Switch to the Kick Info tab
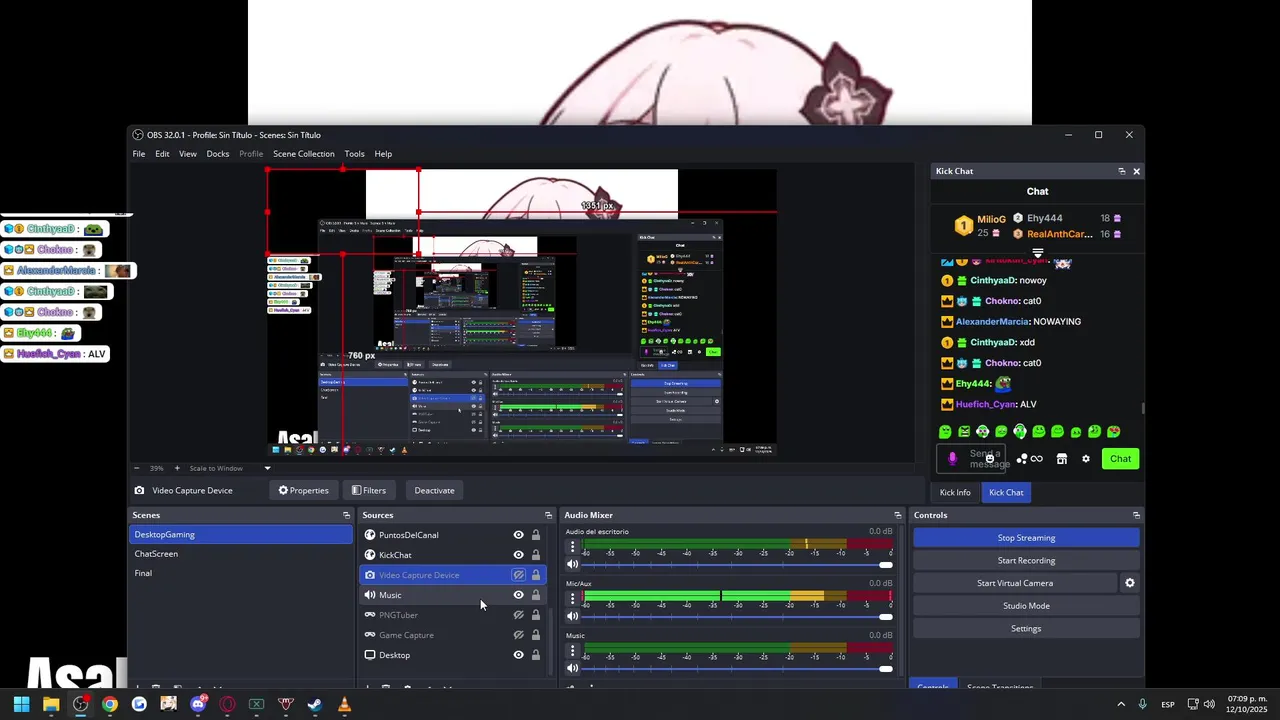The width and height of the screenshot is (1280, 720). point(955,492)
